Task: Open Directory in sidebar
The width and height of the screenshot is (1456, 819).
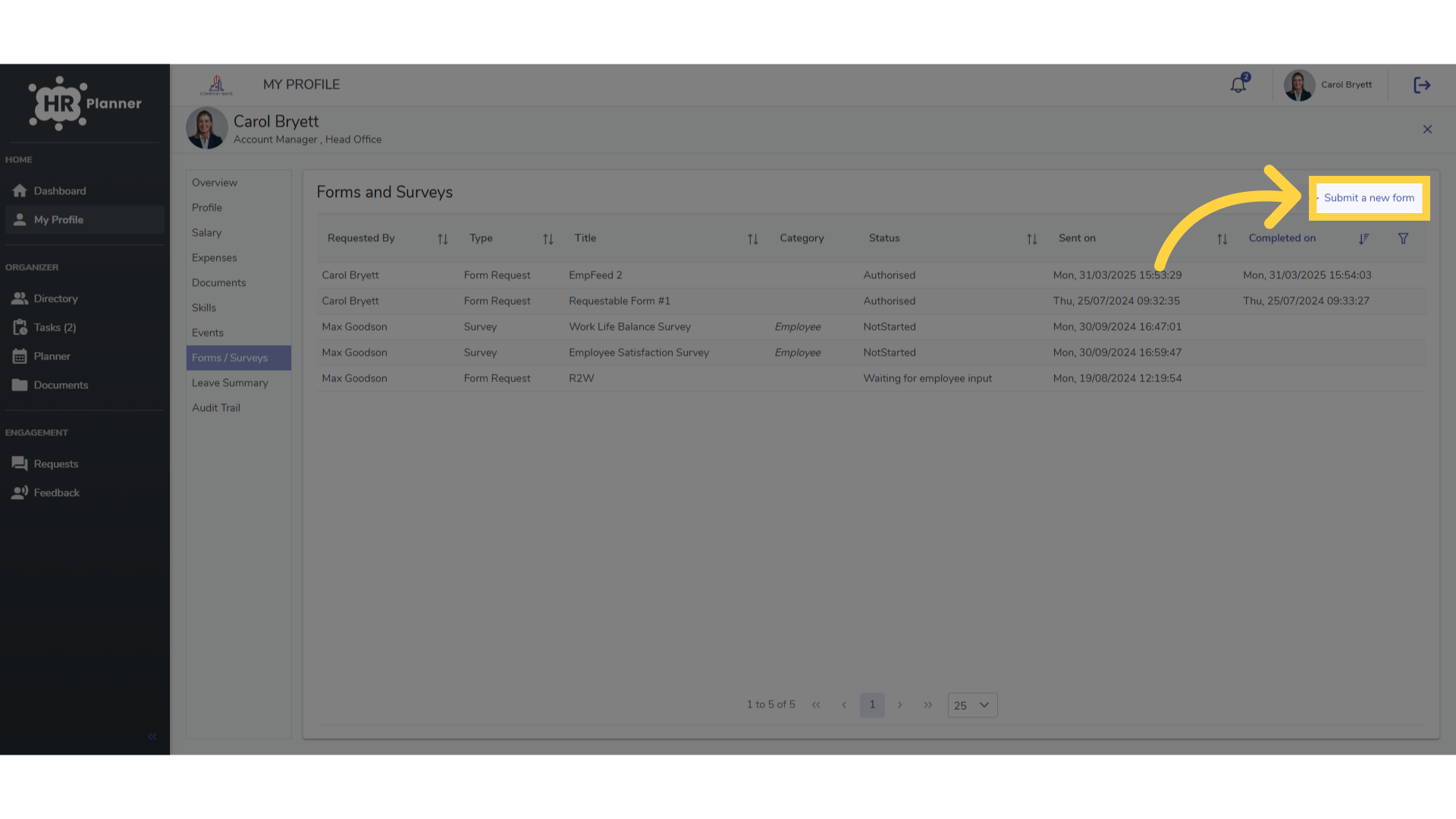Action: click(84, 299)
